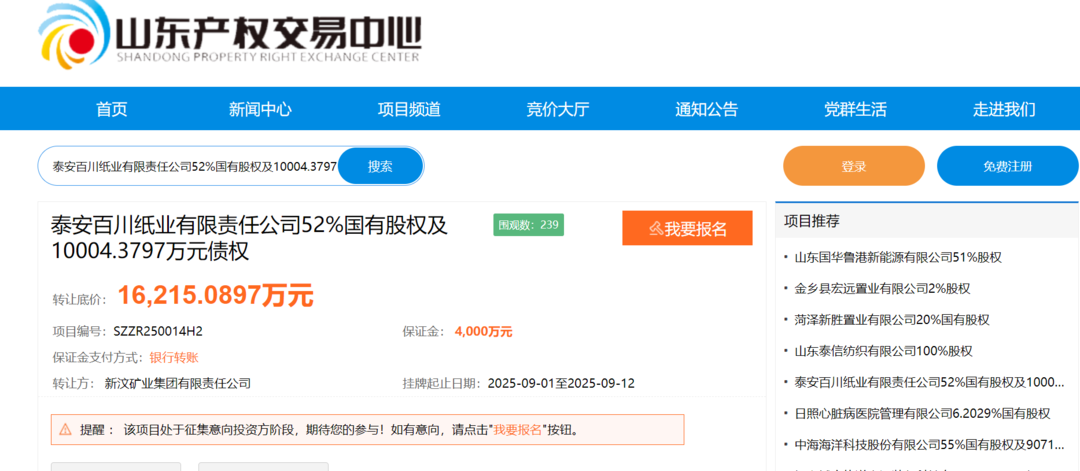This screenshot has width=1080, height=471.
Task: Open 菏泽新胜置业有限公司20%国有股权 recommendation
Action: click(892, 320)
